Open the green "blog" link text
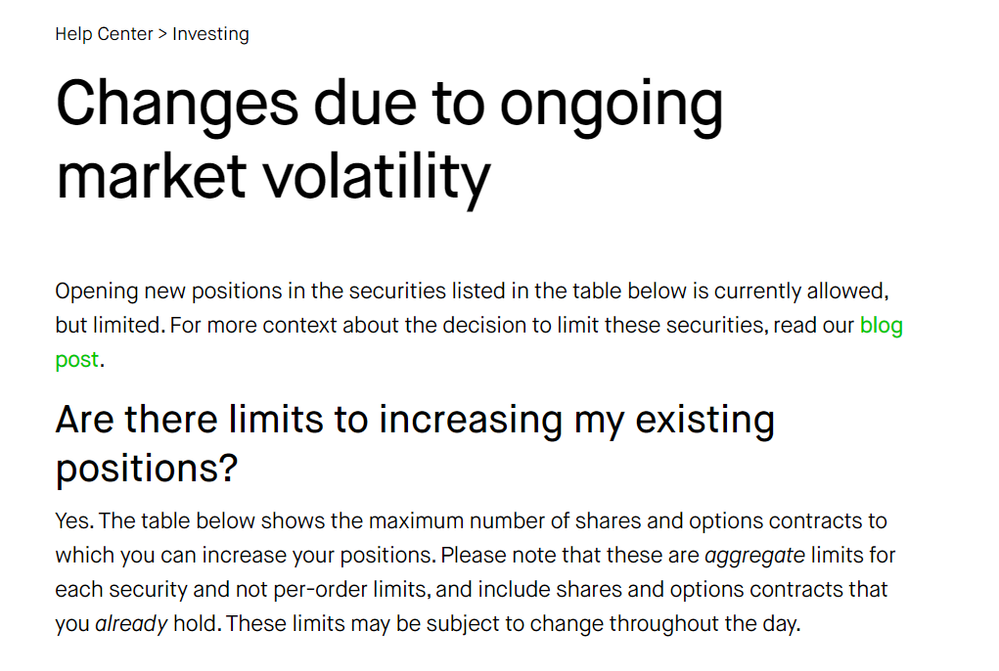 pos(881,325)
